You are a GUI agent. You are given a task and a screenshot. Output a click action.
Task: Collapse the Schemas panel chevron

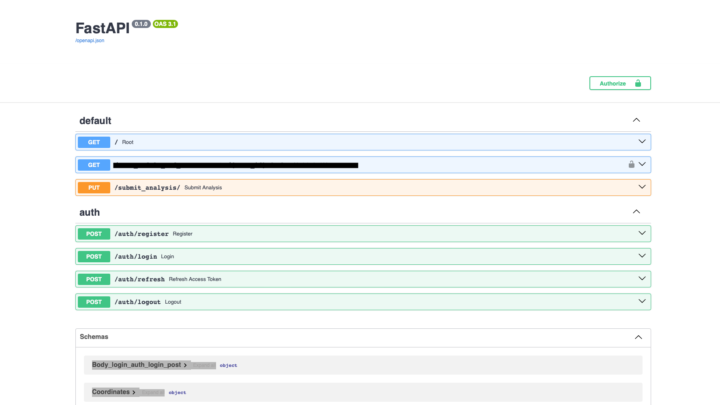coord(638,337)
